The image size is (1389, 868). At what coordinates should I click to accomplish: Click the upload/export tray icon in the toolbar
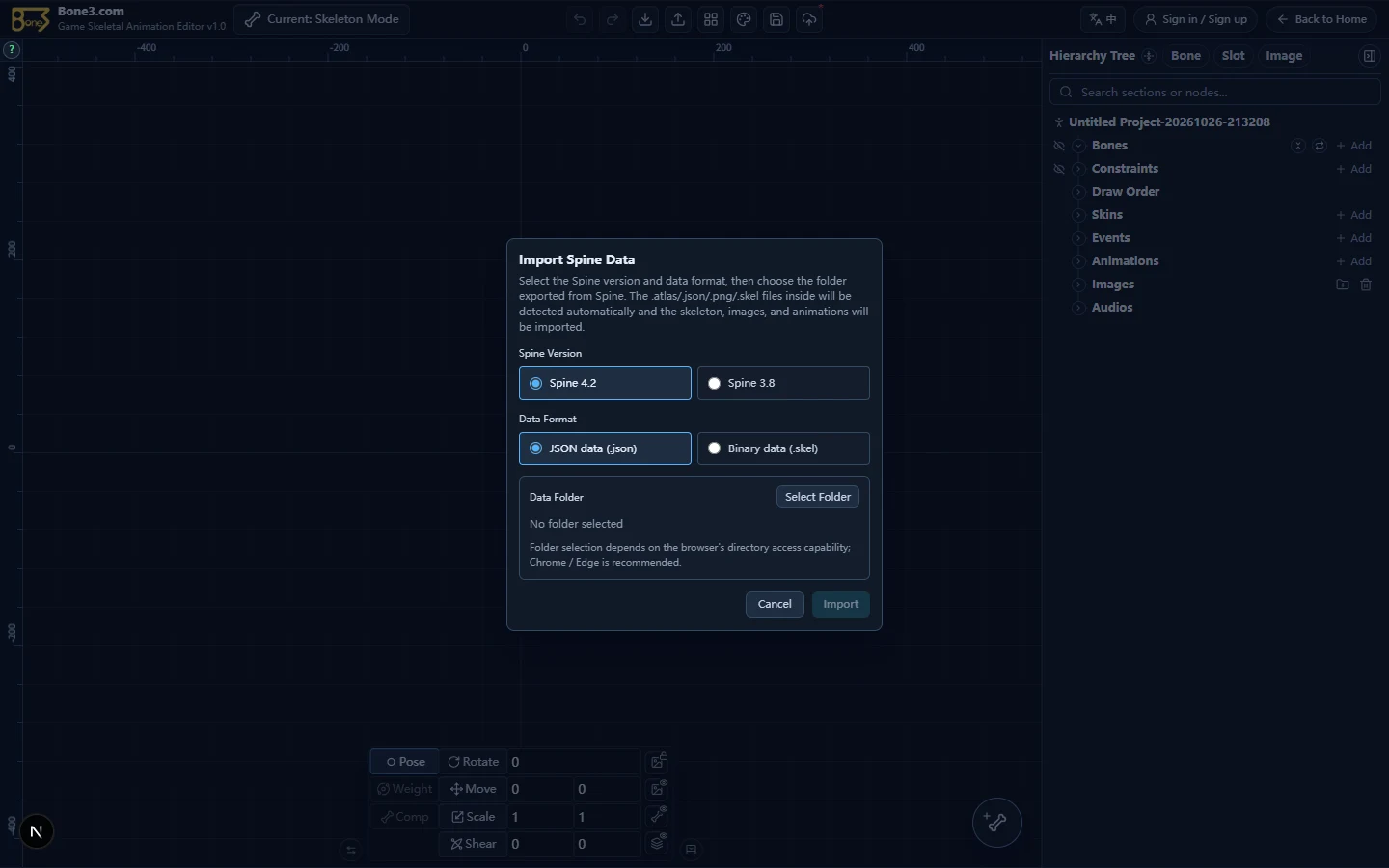tap(678, 19)
